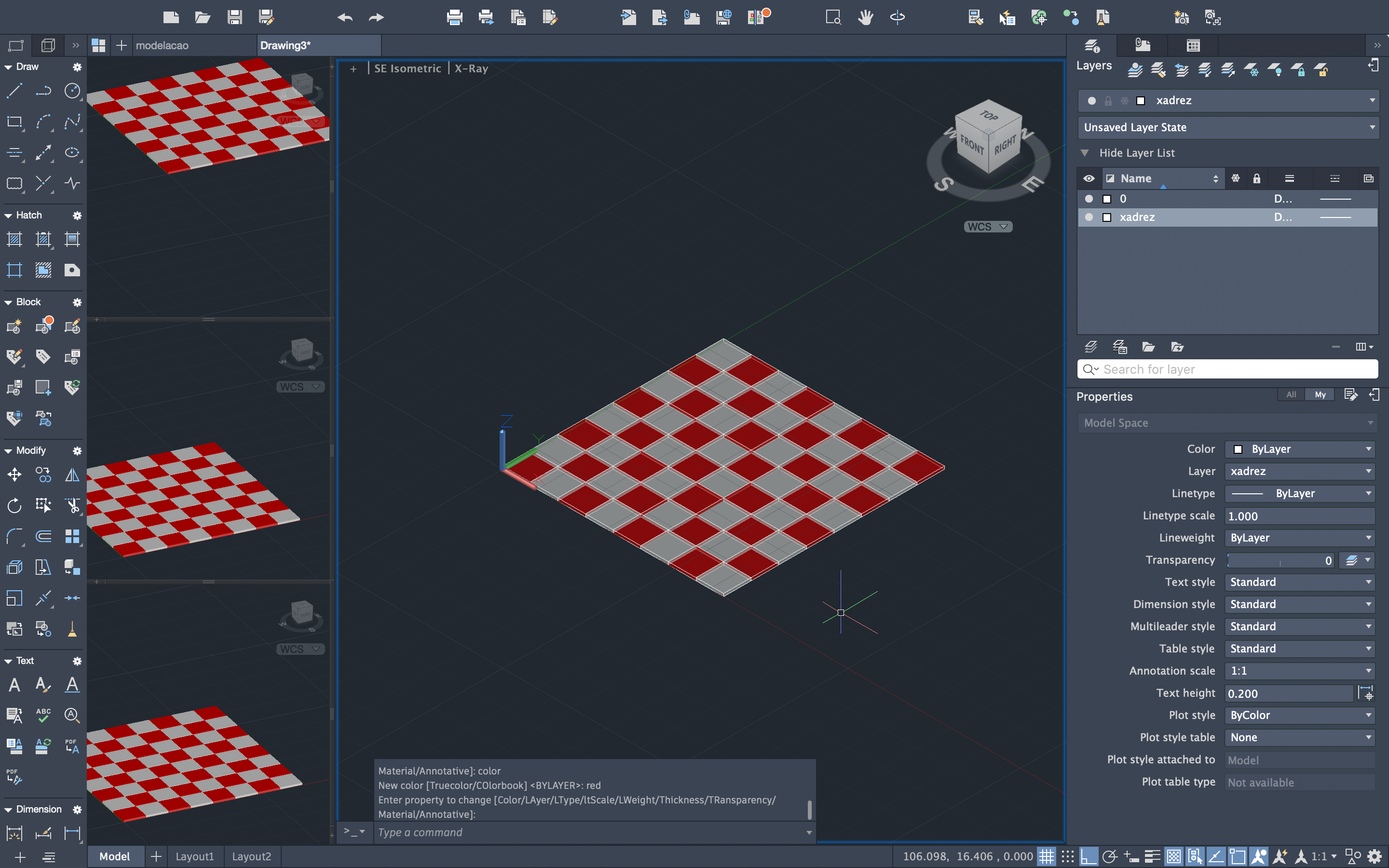This screenshot has width=1389, height=868.
Task: Select the Multiline Text tool
Action: click(14, 684)
